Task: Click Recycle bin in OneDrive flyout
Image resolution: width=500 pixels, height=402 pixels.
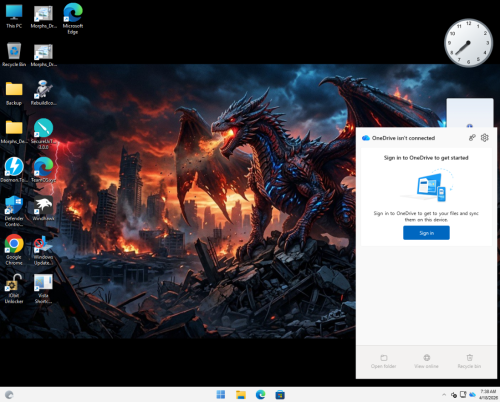Action: point(469,362)
